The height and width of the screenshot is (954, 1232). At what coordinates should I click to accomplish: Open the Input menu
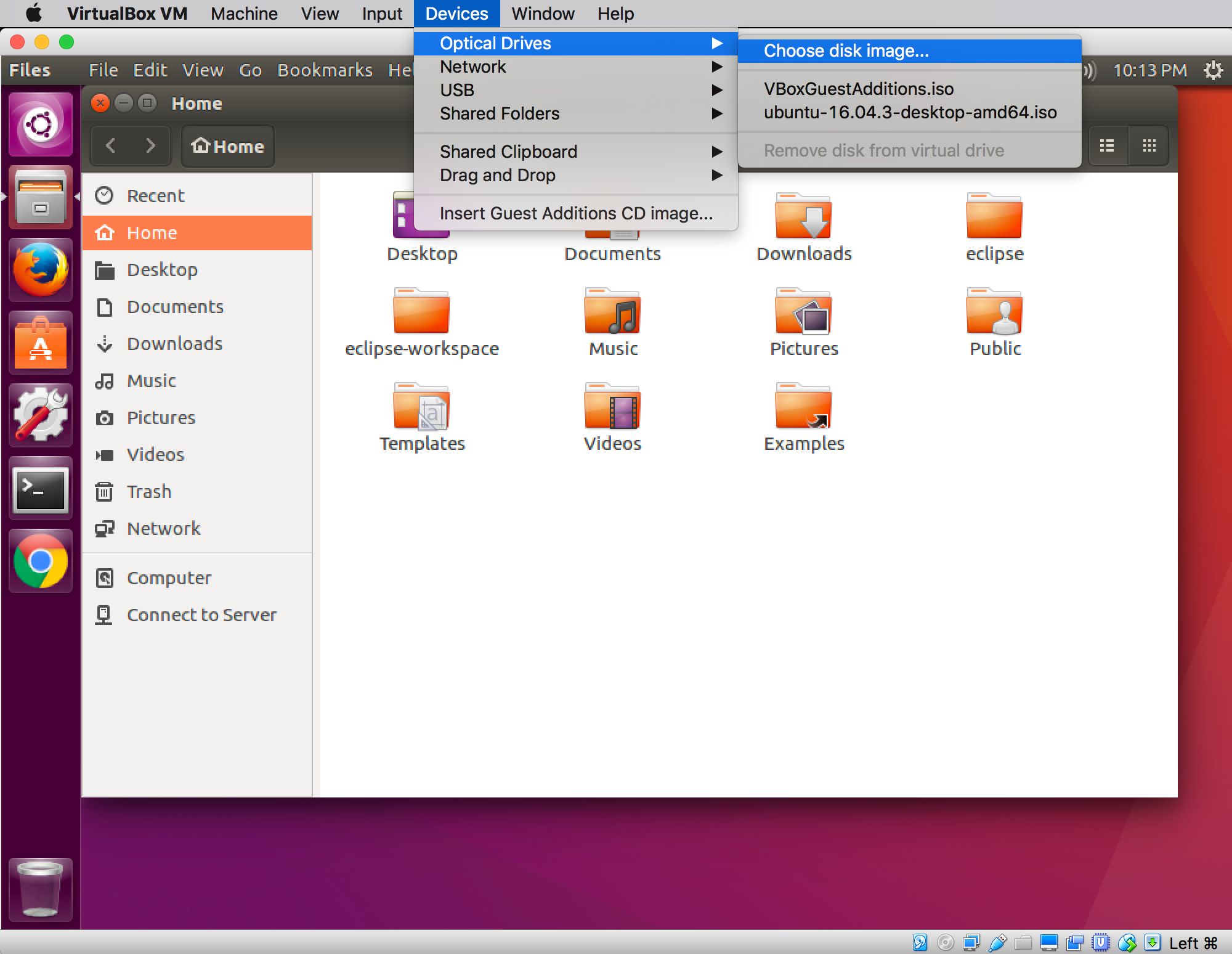pos(382,14)
